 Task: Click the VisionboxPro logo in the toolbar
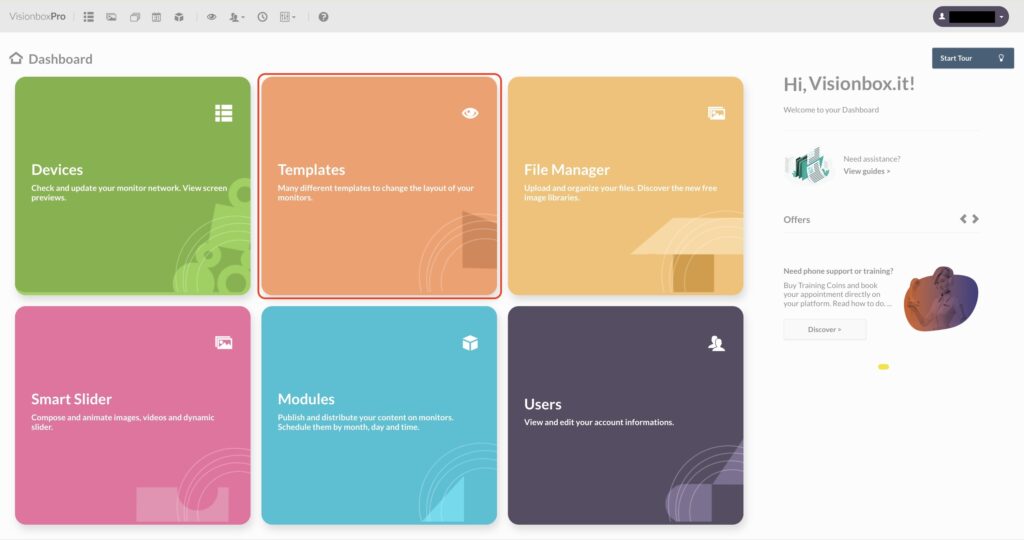click(37, 16)
